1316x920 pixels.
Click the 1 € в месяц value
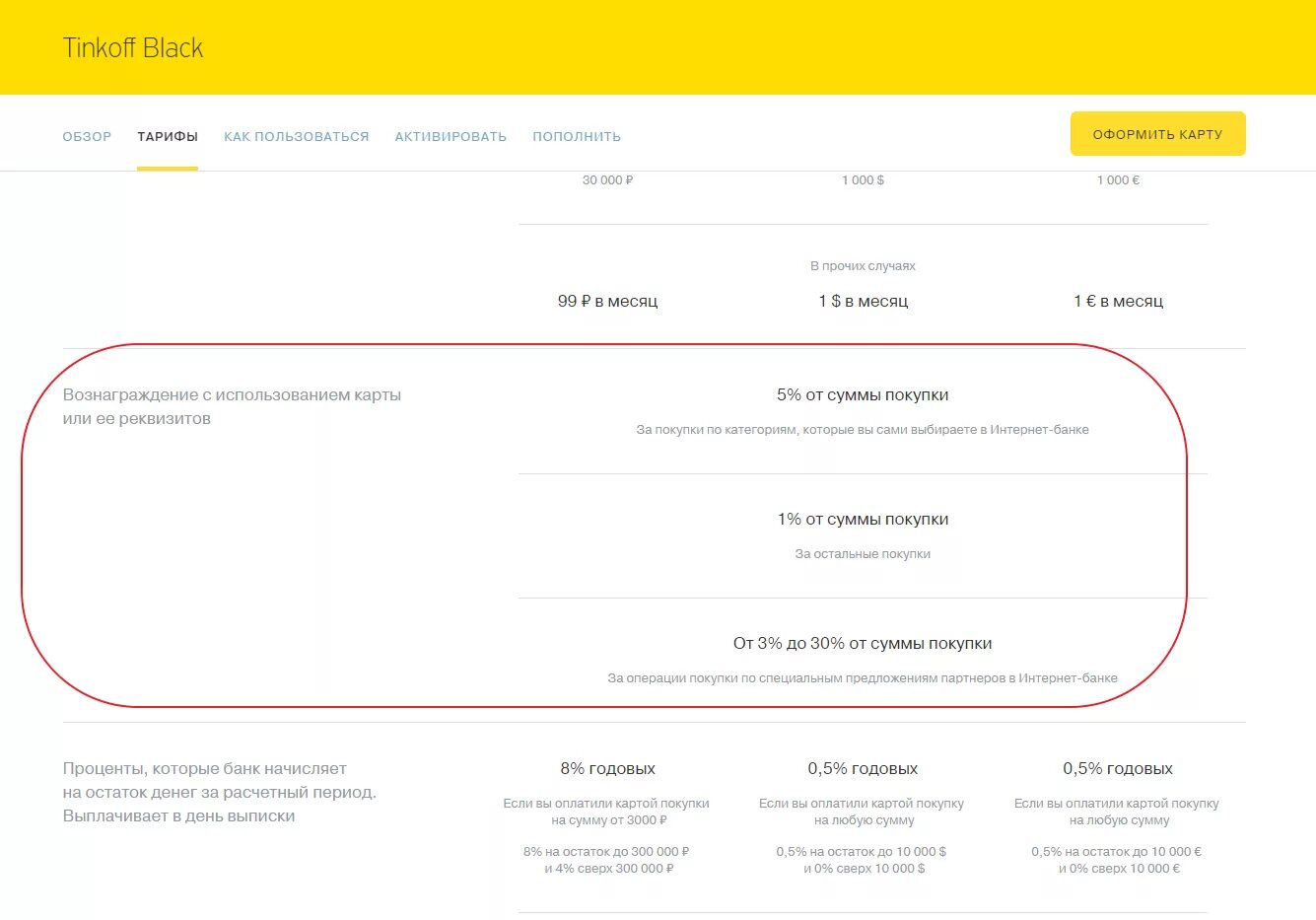point(1118,301)
